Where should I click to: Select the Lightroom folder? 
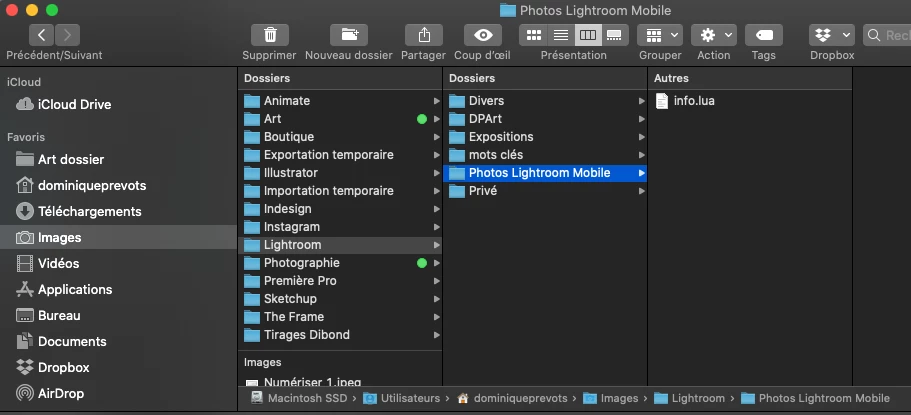click(x=340, y=245)
